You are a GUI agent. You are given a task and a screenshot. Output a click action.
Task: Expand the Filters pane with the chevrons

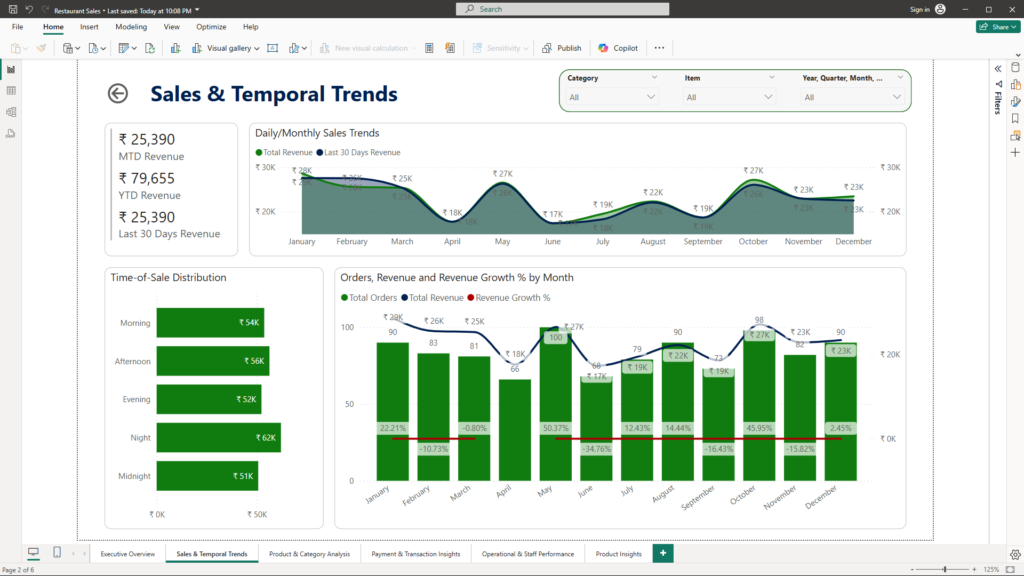(998, 68)
